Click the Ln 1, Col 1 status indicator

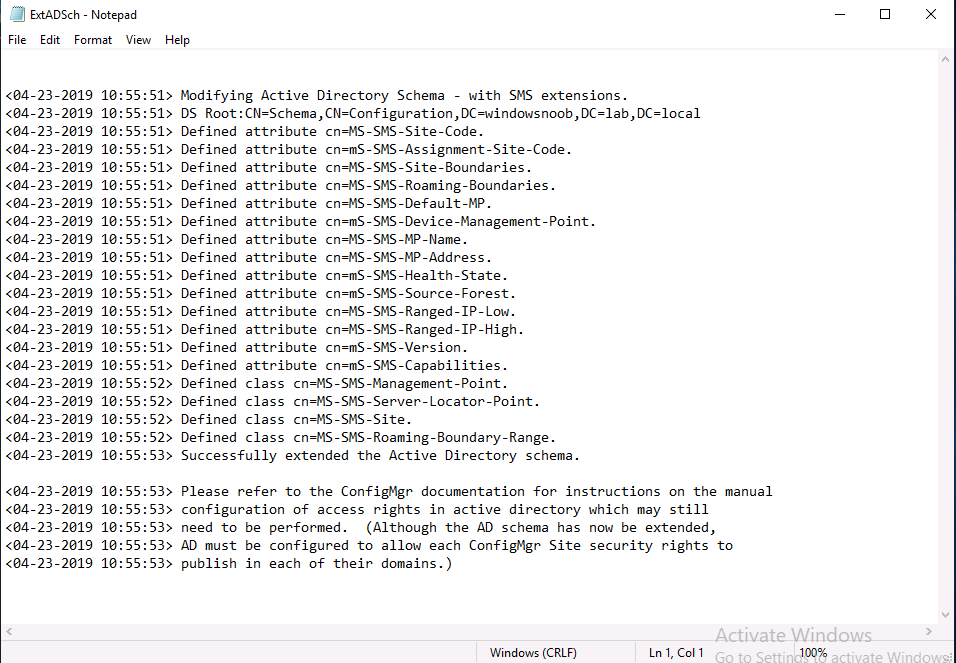[676, 653]
